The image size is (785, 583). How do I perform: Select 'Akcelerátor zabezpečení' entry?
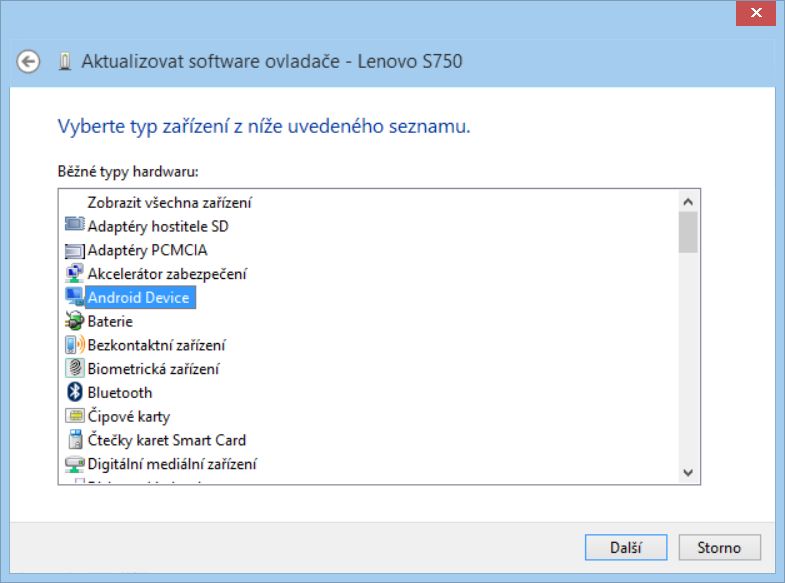(167, 274)
